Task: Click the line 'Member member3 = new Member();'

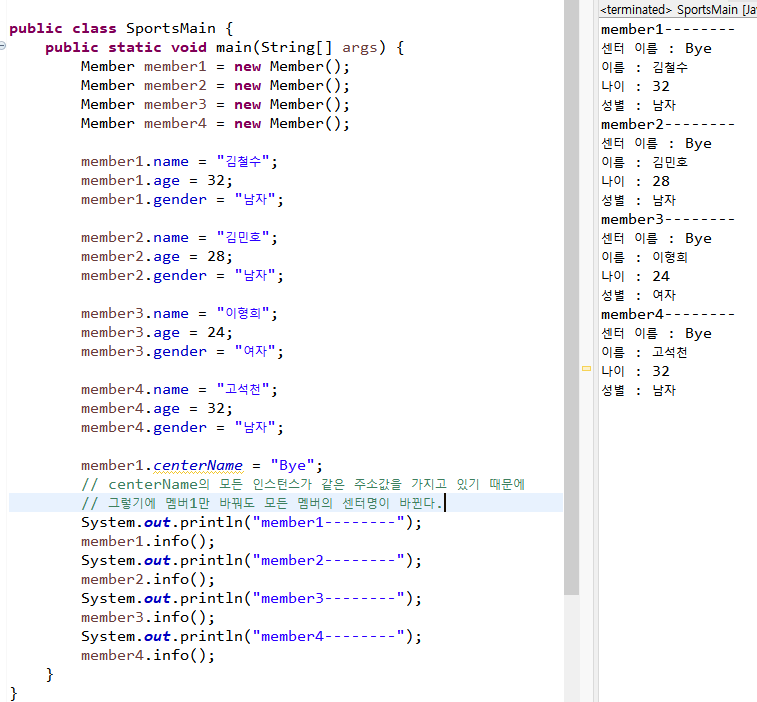Action: click(215, 104)
